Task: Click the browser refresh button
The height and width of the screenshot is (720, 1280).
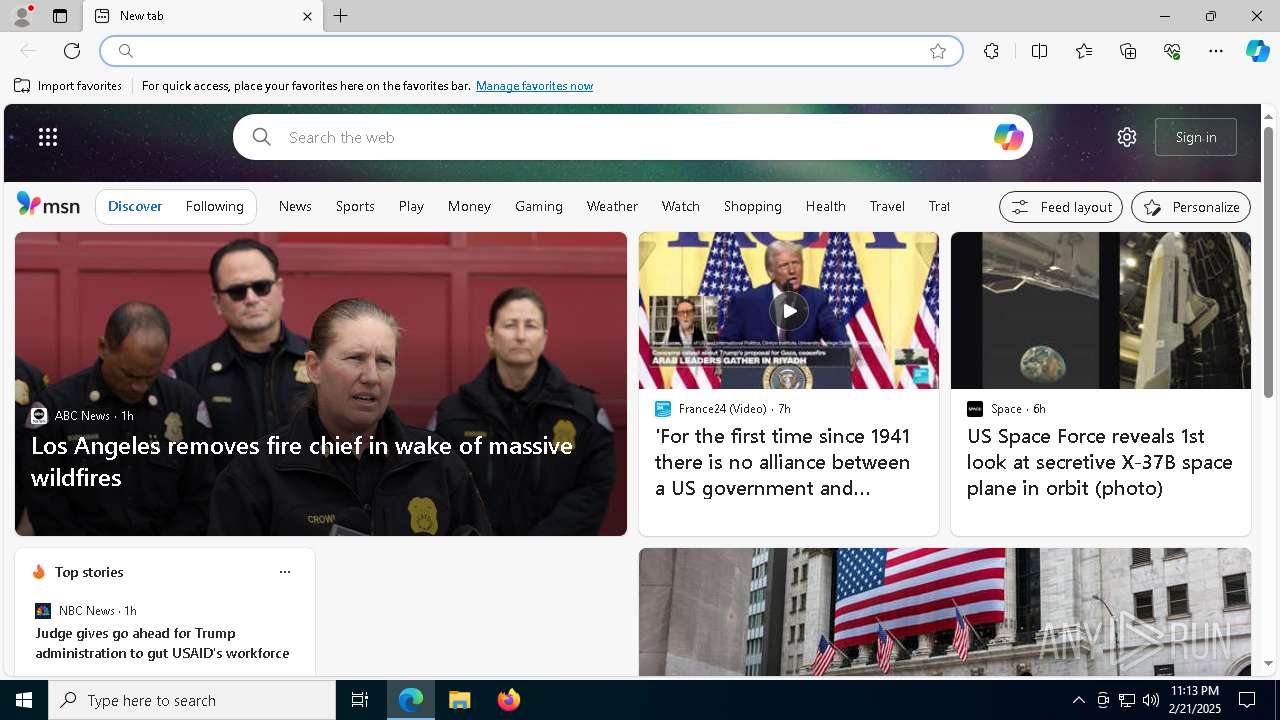Action: point(72,51)
